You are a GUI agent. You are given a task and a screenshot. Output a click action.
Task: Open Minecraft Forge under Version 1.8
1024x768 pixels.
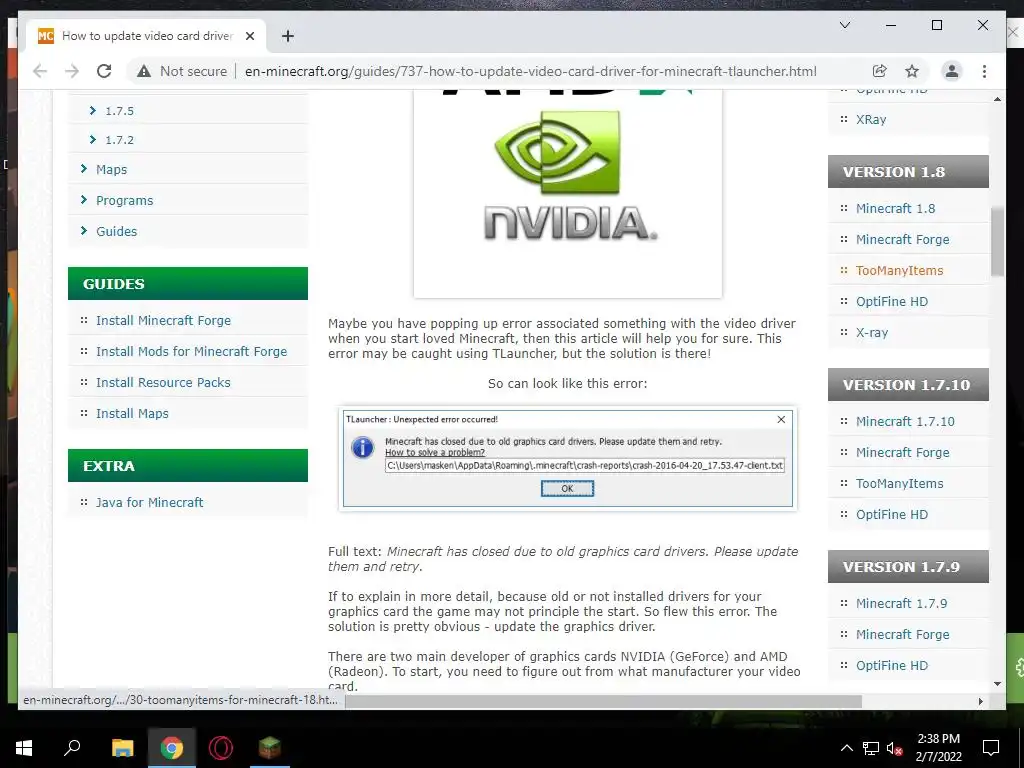pos(903,240)
